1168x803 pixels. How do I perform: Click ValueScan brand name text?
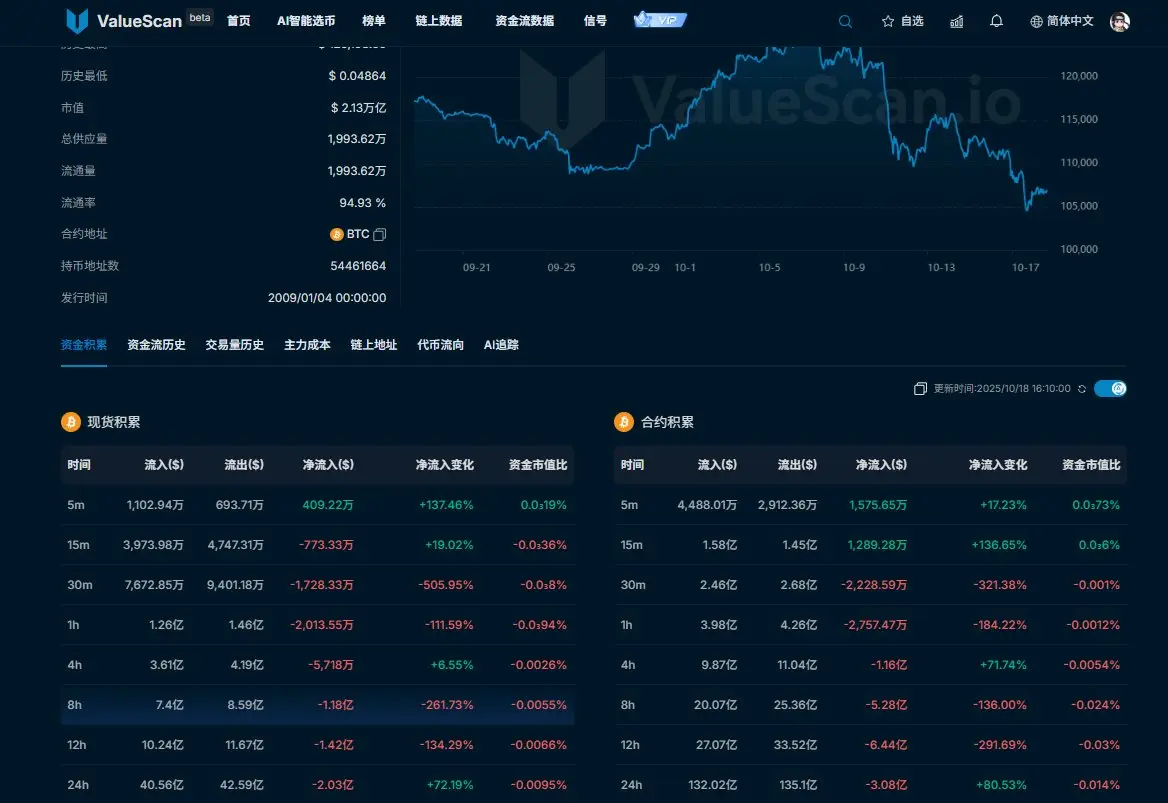pyautogui.click(x=139, y=22)
